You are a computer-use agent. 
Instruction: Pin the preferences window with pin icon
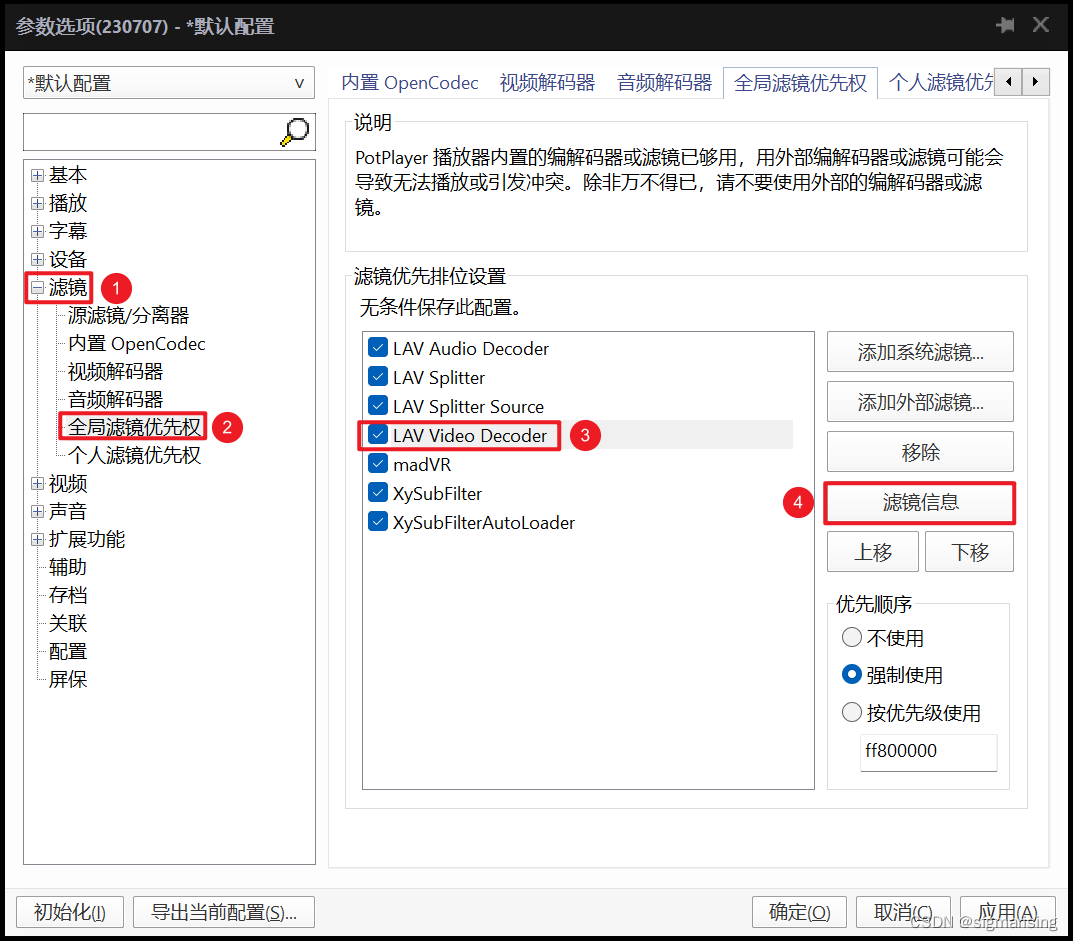(x=1005, y=25)
